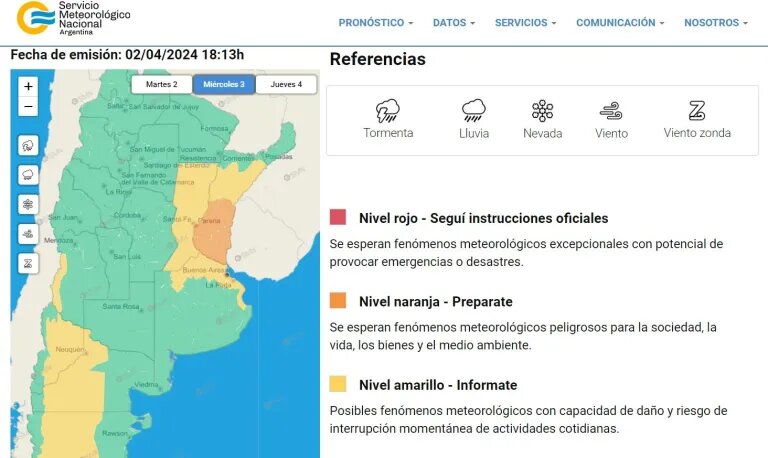Click the orange Nivel naranja color swatch

[338, 301]
